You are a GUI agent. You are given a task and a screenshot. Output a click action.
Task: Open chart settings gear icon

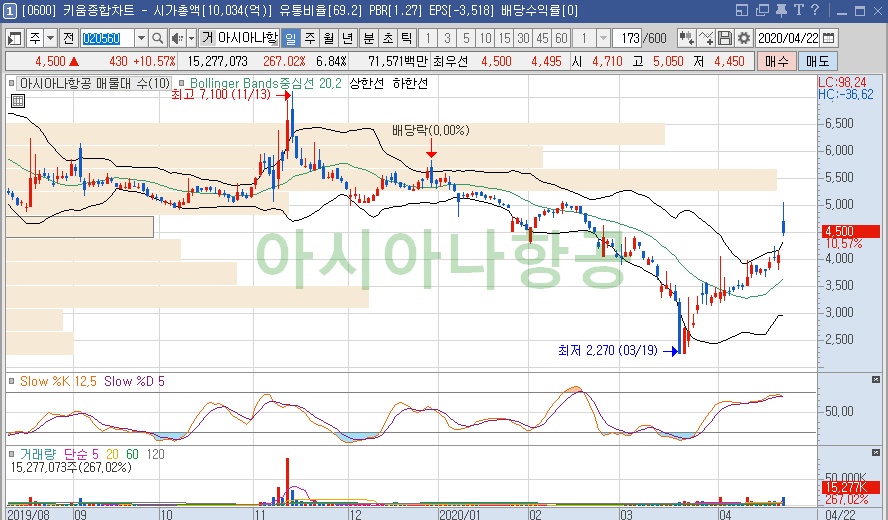tap(744, 39)
